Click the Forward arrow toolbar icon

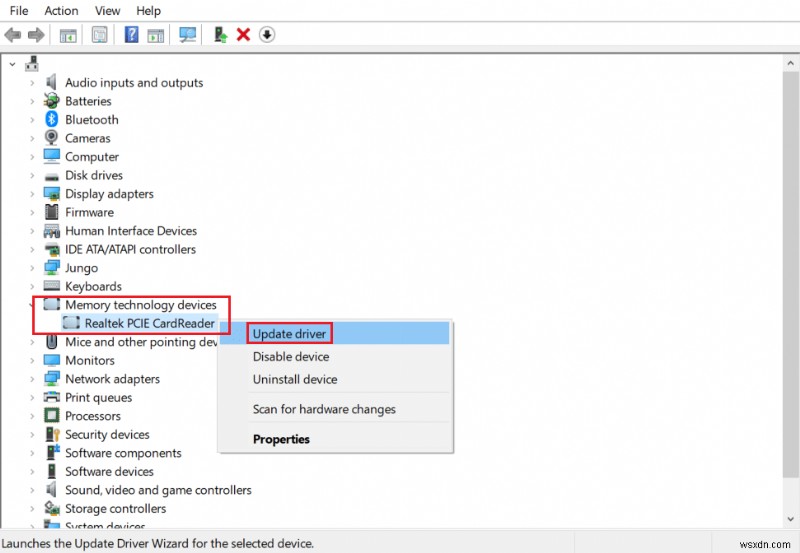tap(36, 35)
